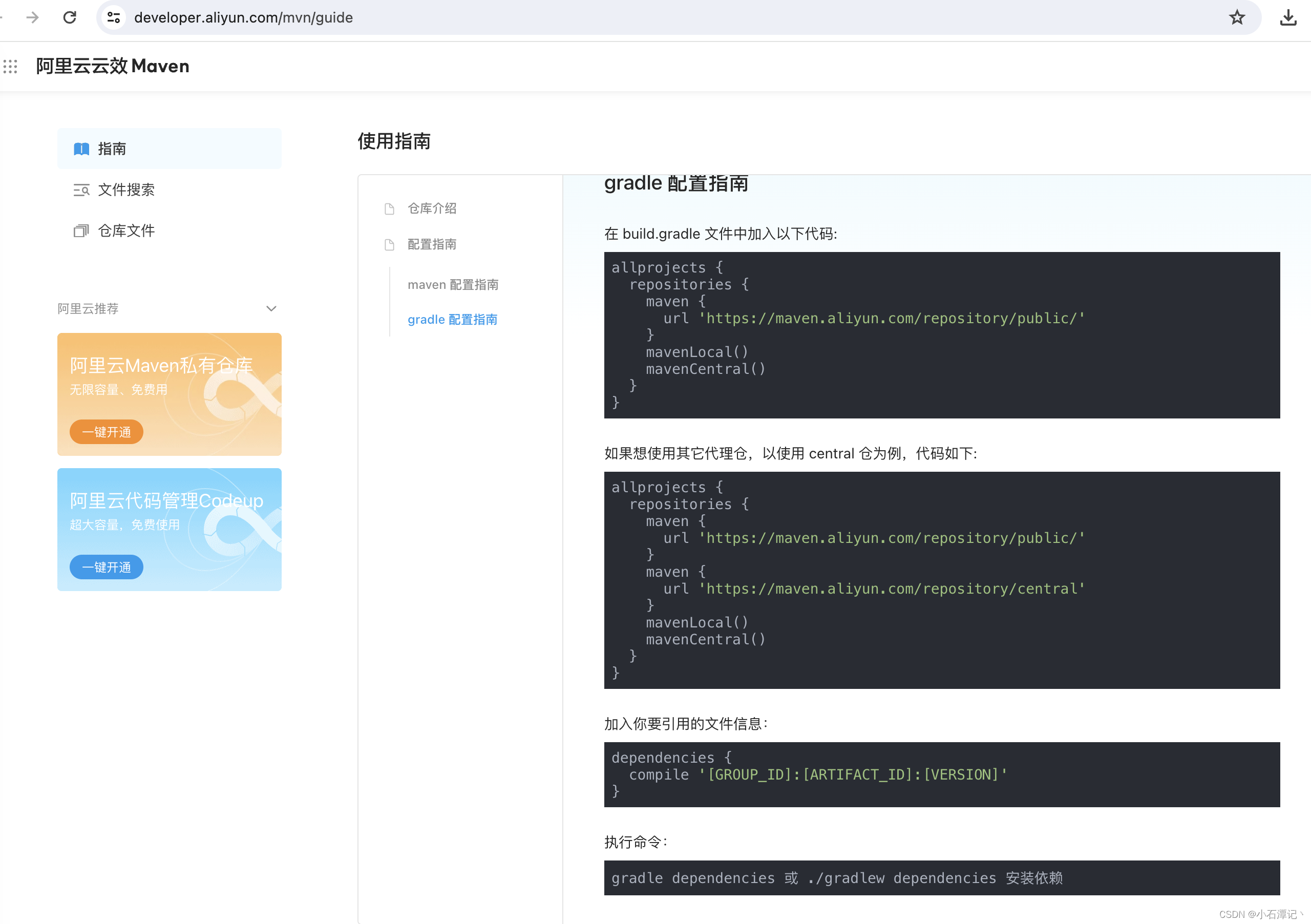Image resolution: width=1311 pixels, height=924 pixels.
Task: Click the browser reload icon
Action: (70, 18)
